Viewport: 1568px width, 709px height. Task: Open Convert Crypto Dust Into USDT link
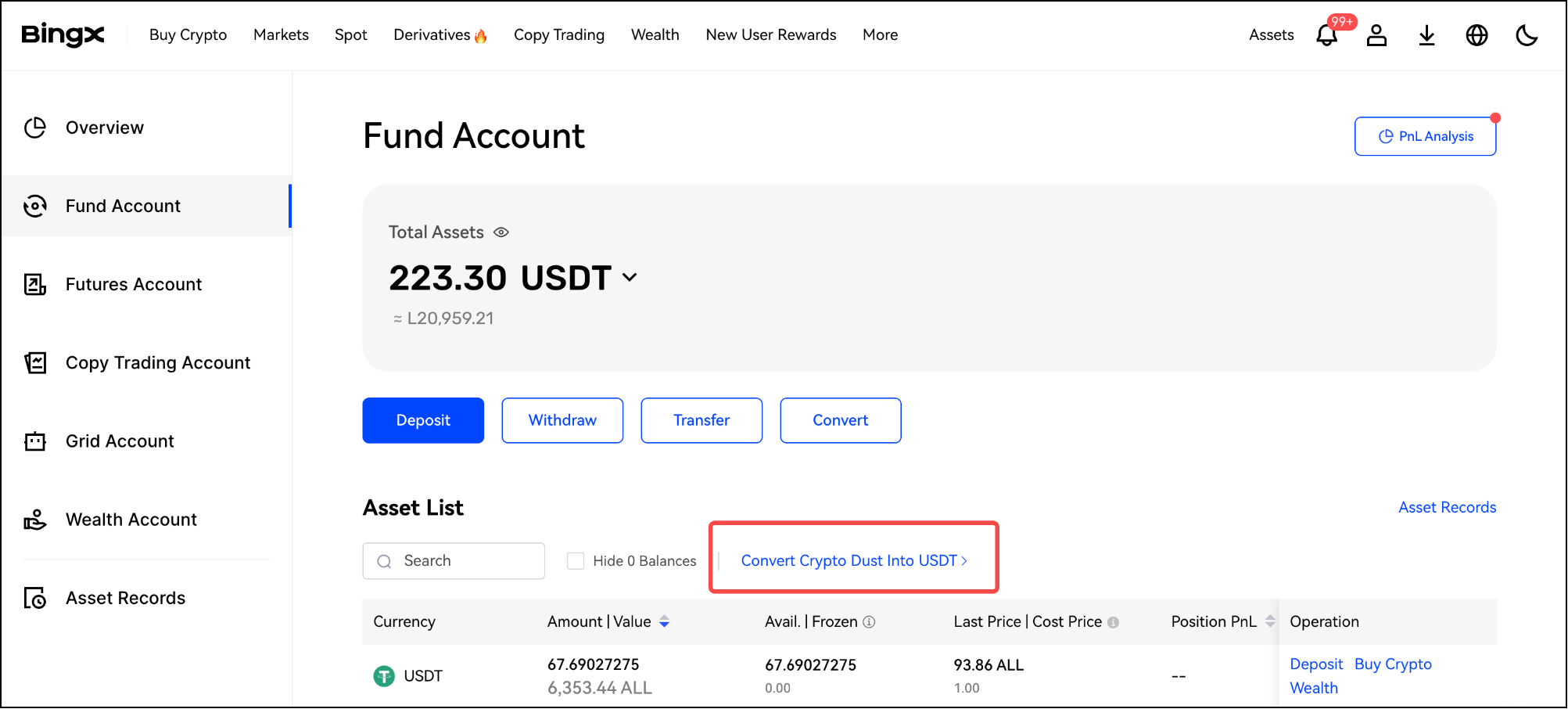point(853,561)
